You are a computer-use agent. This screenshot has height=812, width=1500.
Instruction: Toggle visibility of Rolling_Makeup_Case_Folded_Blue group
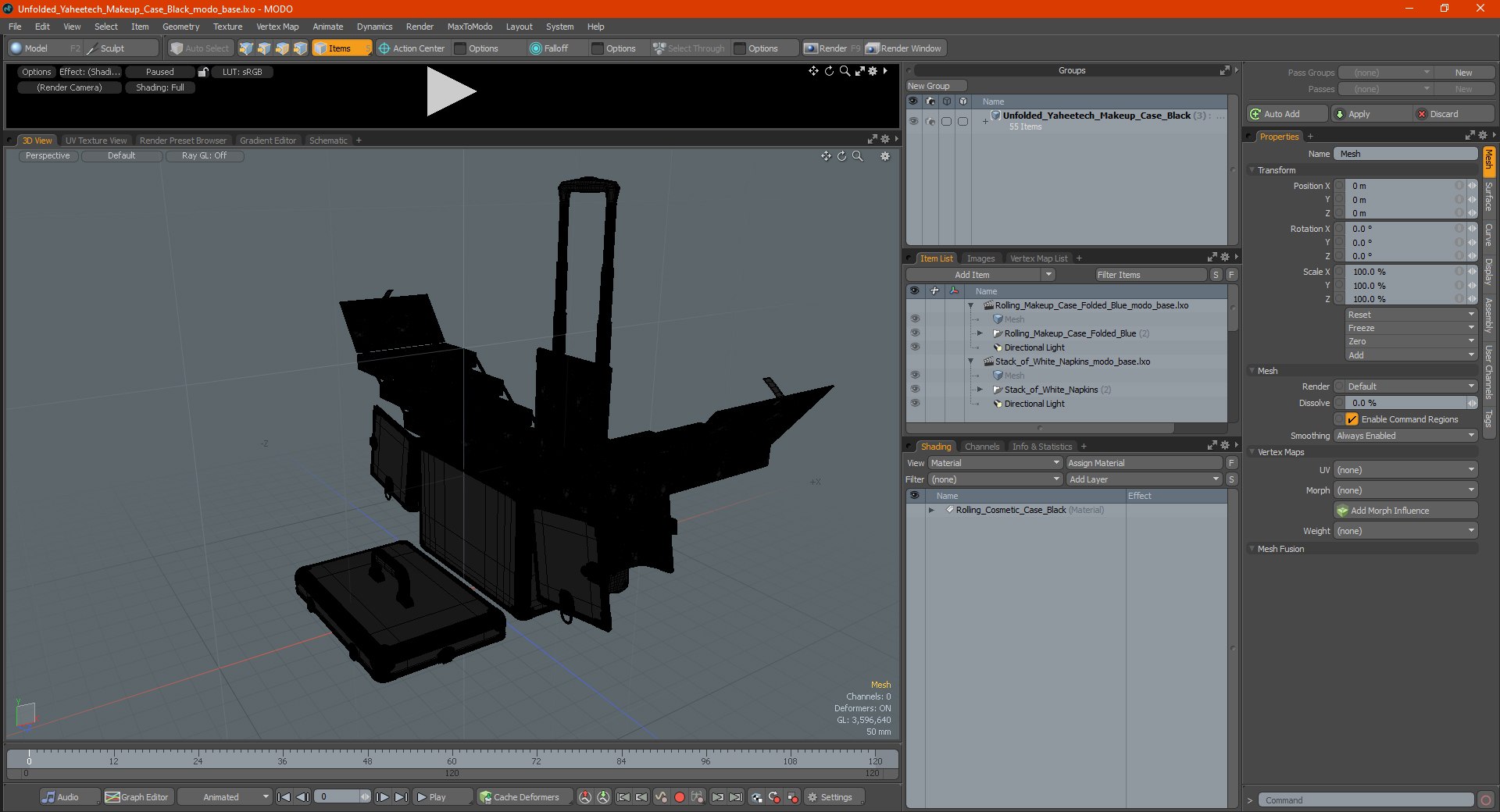(x=915, y=333)
